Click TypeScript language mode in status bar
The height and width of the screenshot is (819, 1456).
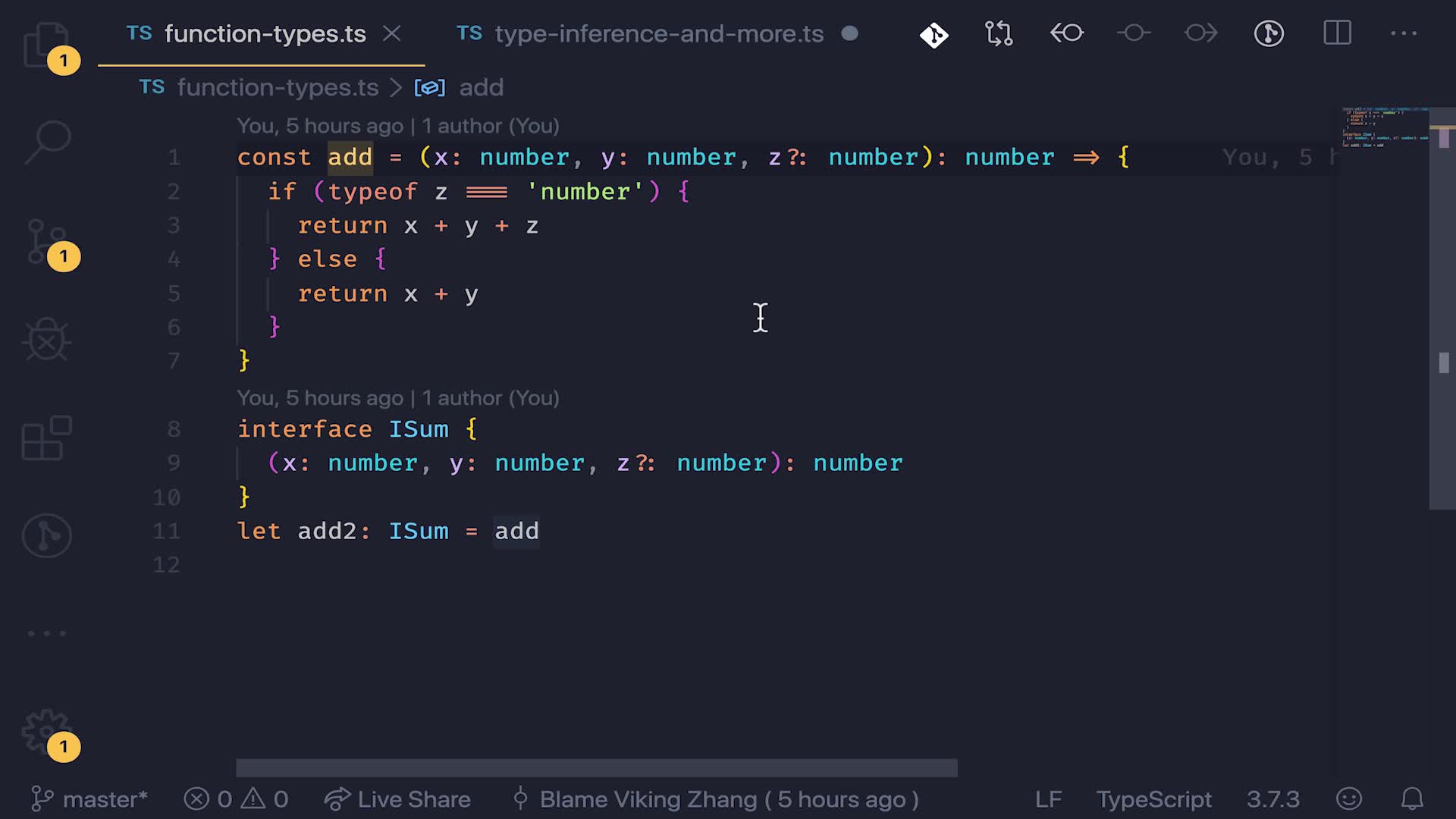click(x=1153, y=799)
